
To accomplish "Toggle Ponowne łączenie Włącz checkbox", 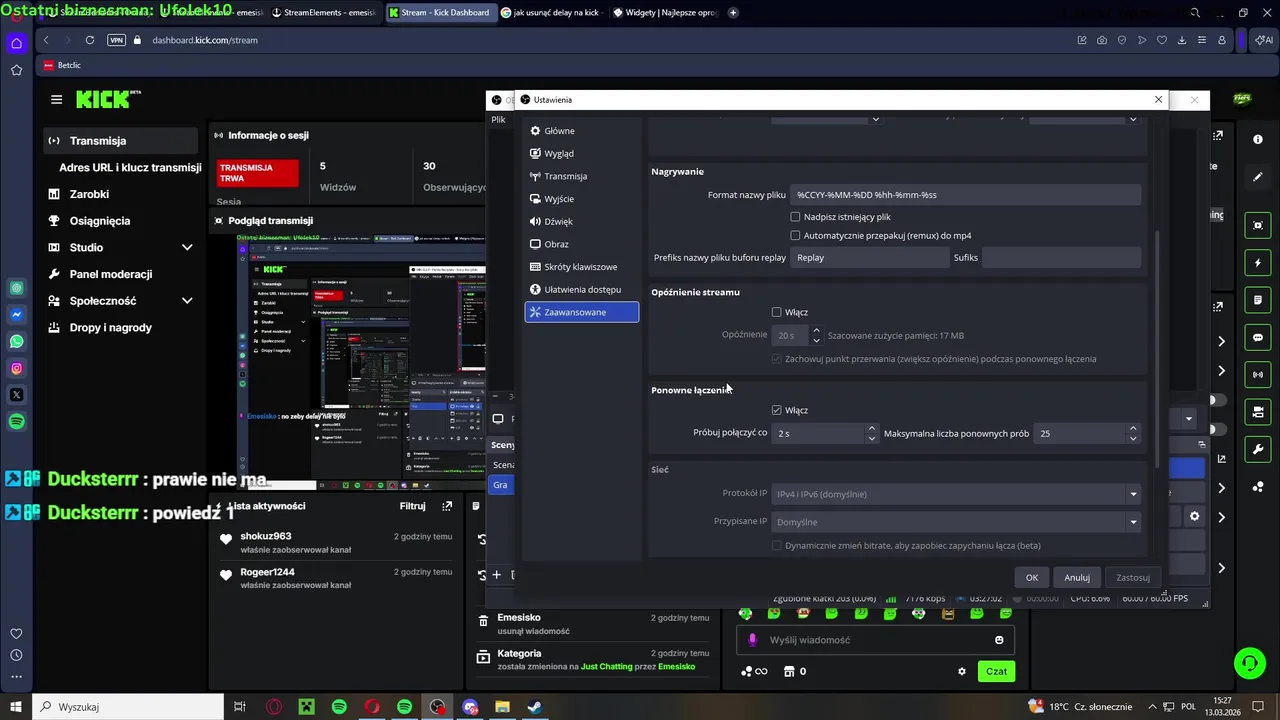I will (777, 410).
